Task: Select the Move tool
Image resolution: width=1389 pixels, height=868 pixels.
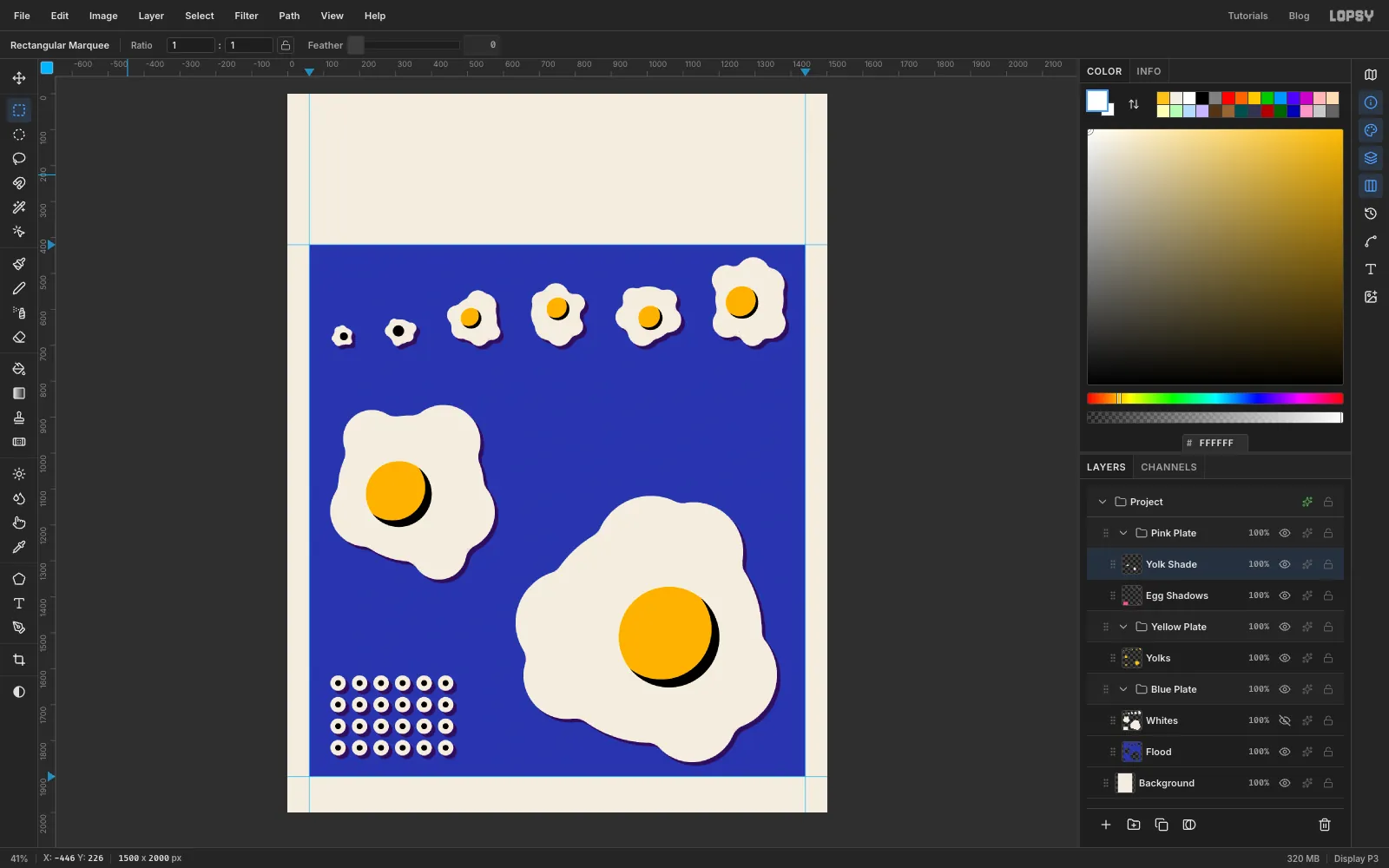Action: point(19,78)
